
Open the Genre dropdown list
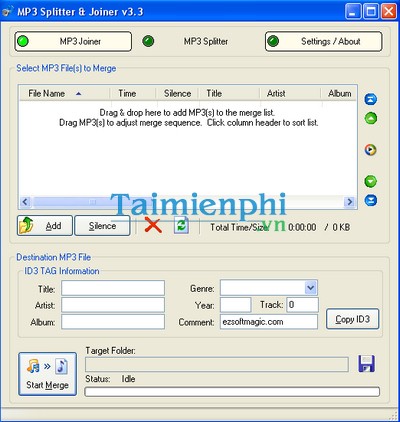[310, 288]
